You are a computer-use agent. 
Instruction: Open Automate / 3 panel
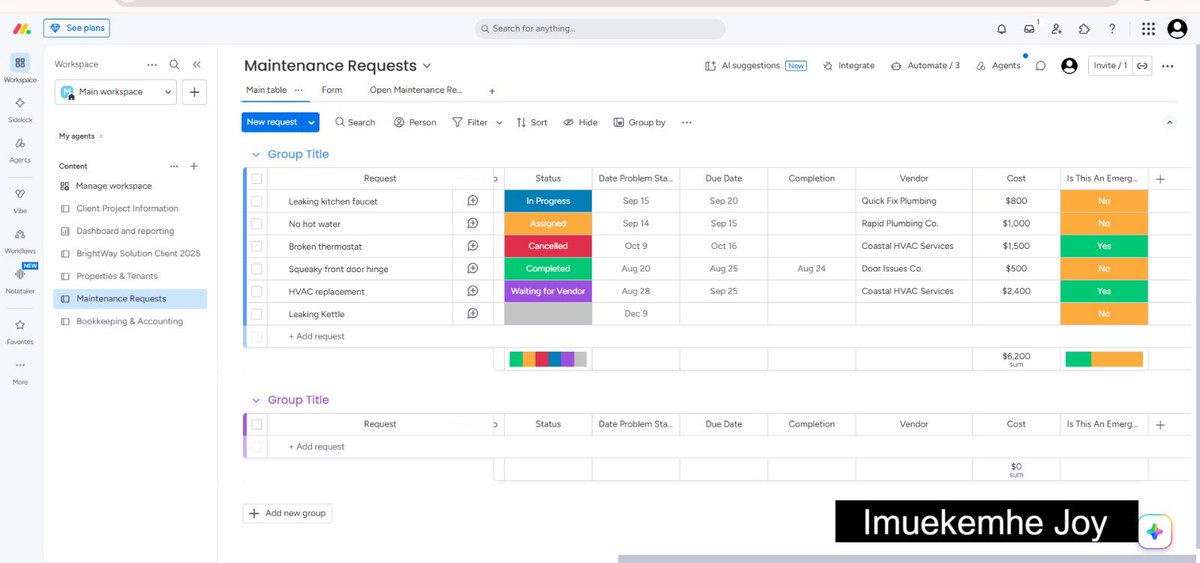pyautogui.click(x=925, y=66)
